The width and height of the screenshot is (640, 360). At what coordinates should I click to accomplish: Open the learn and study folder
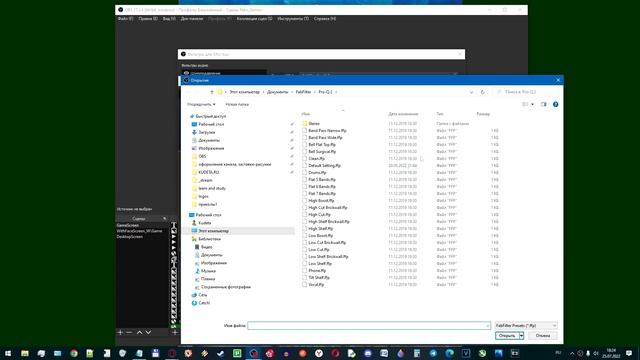(x=212, y=189)
